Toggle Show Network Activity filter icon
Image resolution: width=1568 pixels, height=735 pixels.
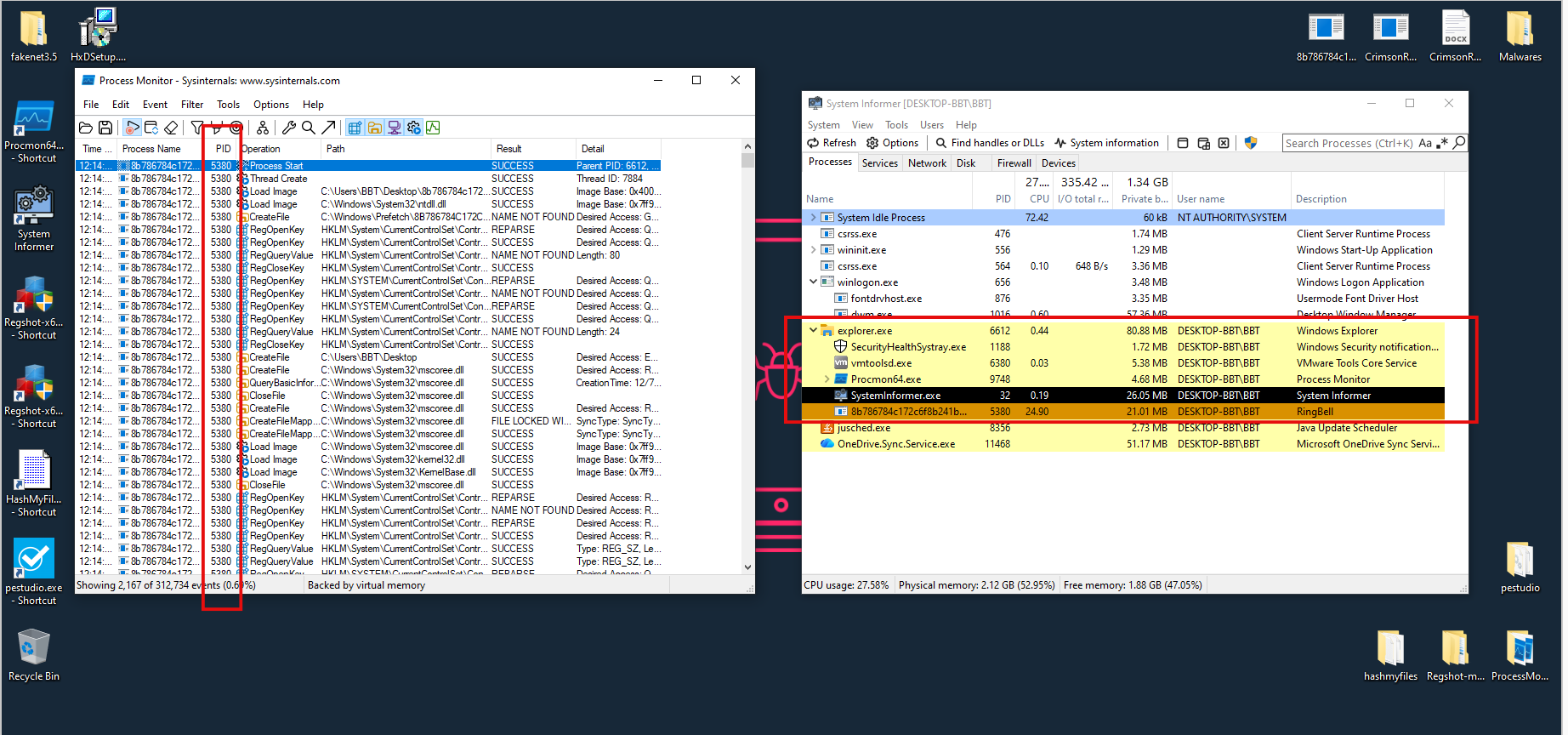coord(394,128)
